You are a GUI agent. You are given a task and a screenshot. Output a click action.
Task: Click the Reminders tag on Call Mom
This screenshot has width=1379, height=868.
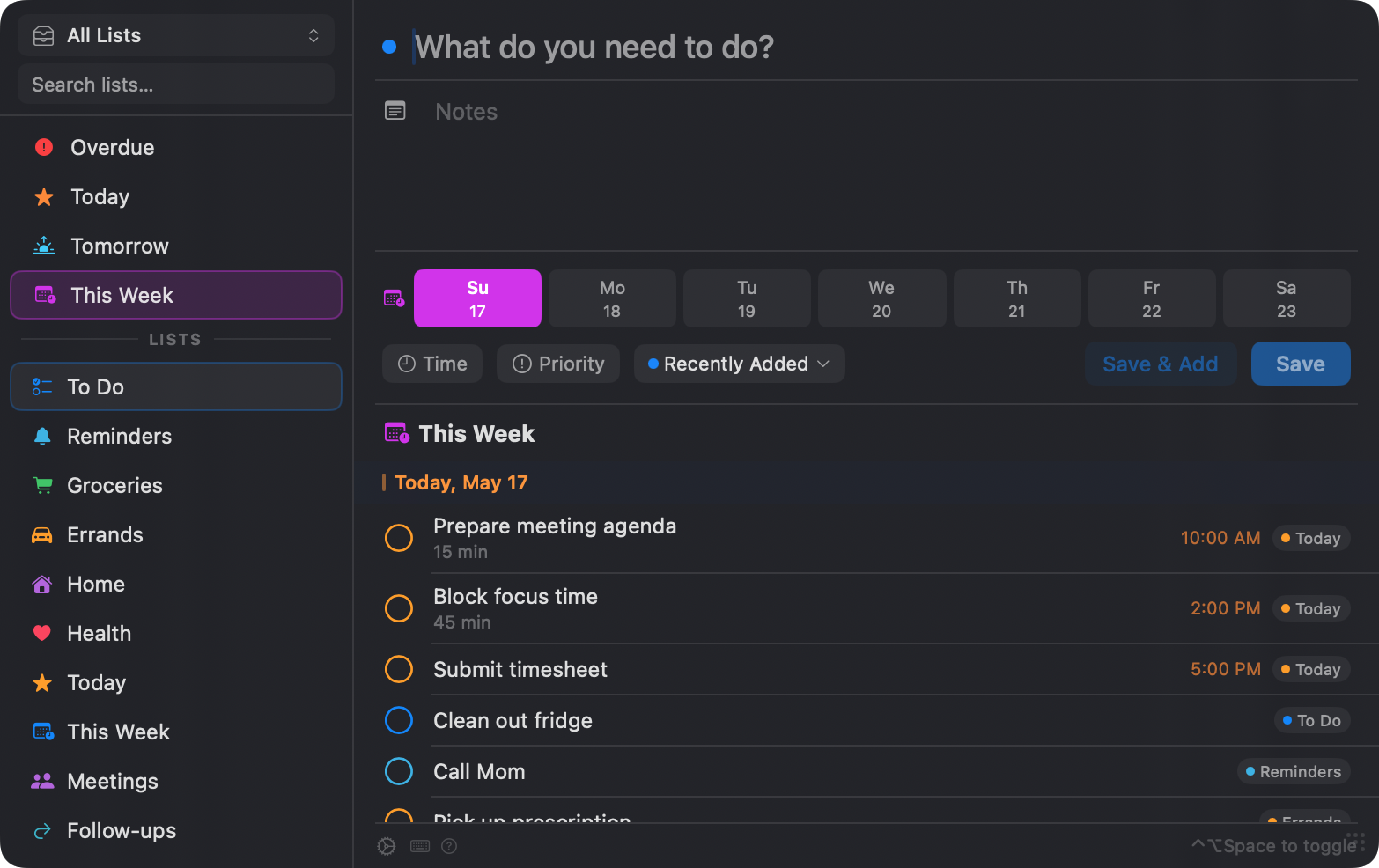(1294, 771)
